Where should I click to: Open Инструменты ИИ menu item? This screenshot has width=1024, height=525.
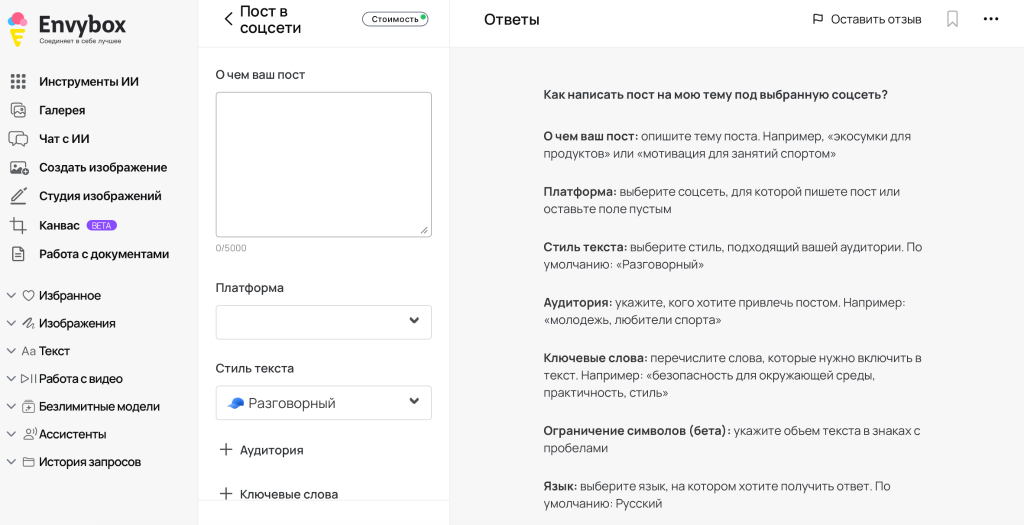(89, 82)
